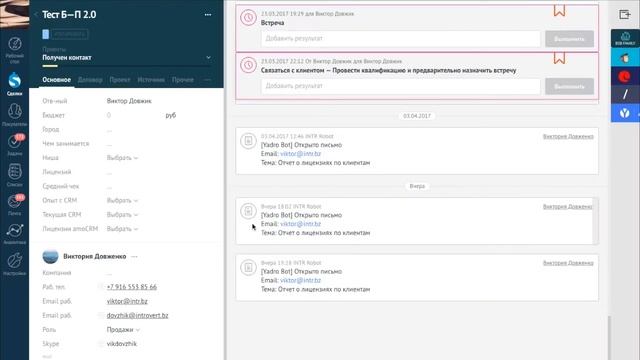Open ellipsis menu beside contact name
The image size is (640, 360).
point(134,257)
